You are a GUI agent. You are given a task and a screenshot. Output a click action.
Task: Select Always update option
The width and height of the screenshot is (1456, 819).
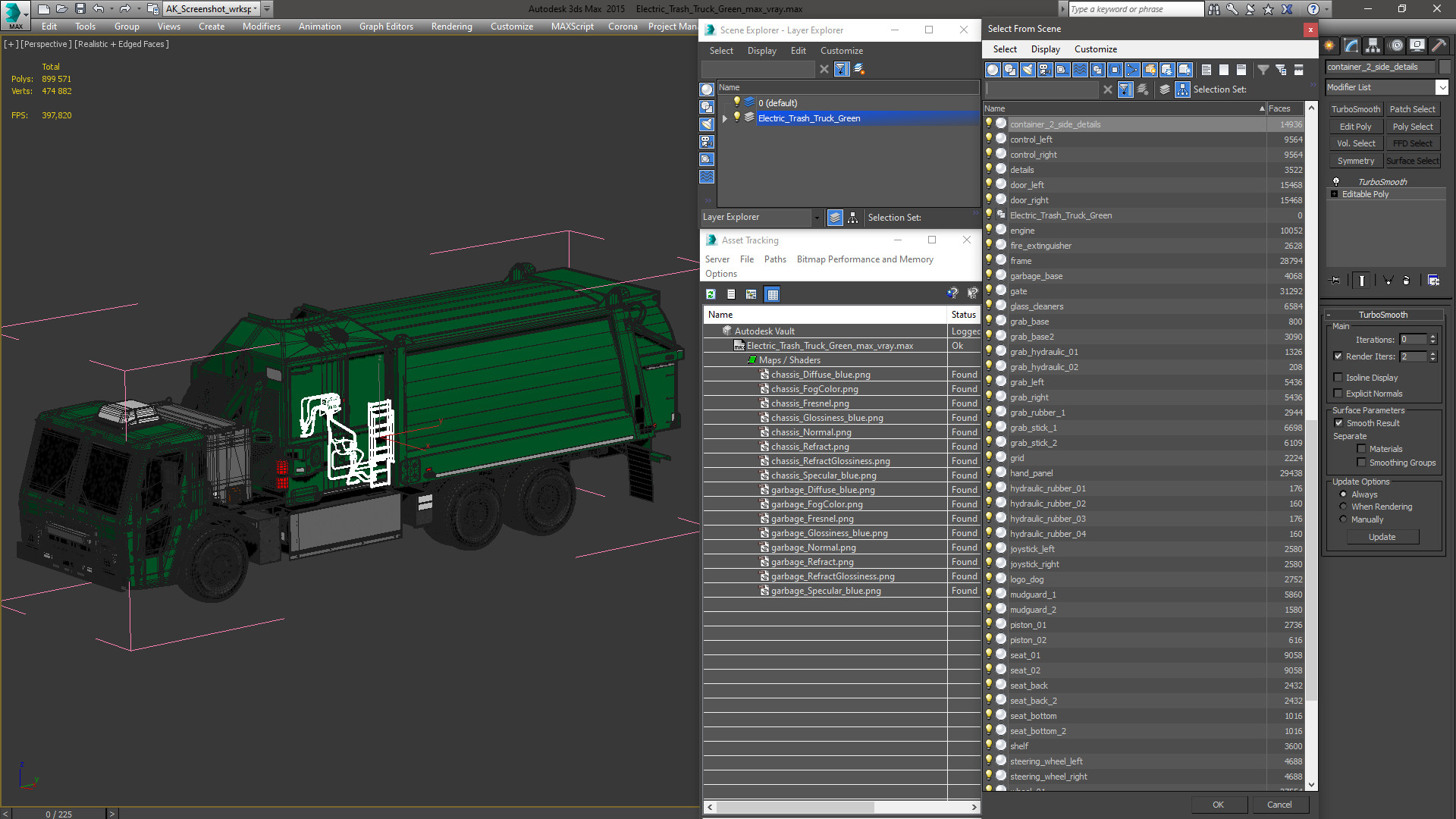1343,494
